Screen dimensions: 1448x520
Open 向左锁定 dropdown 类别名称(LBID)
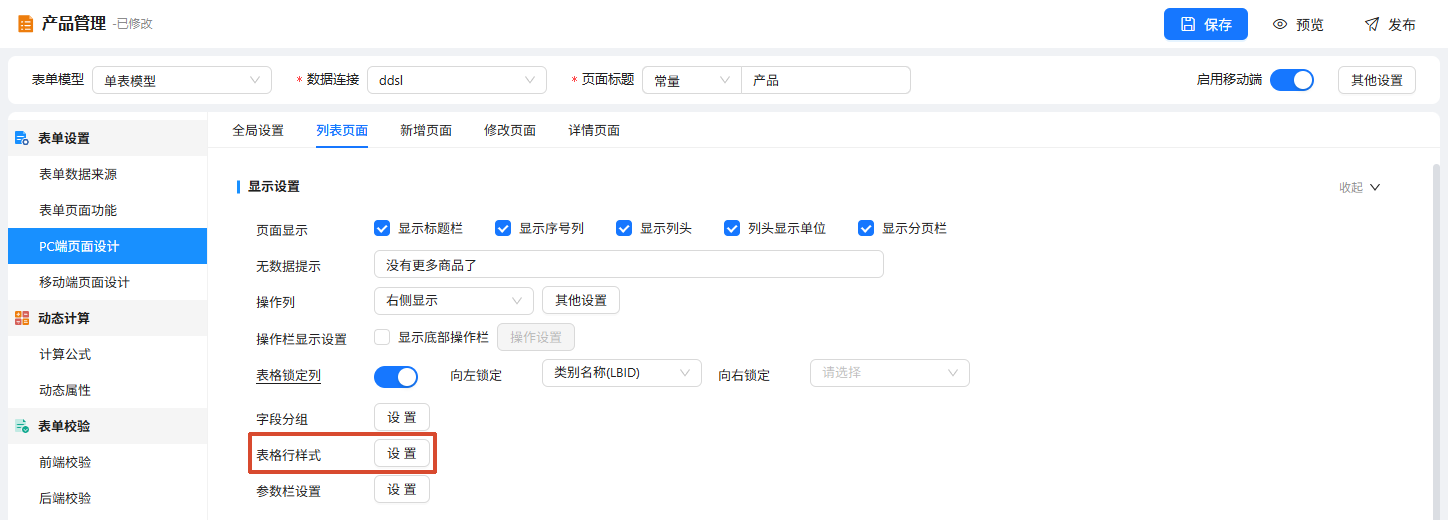(x=622, y=373)
